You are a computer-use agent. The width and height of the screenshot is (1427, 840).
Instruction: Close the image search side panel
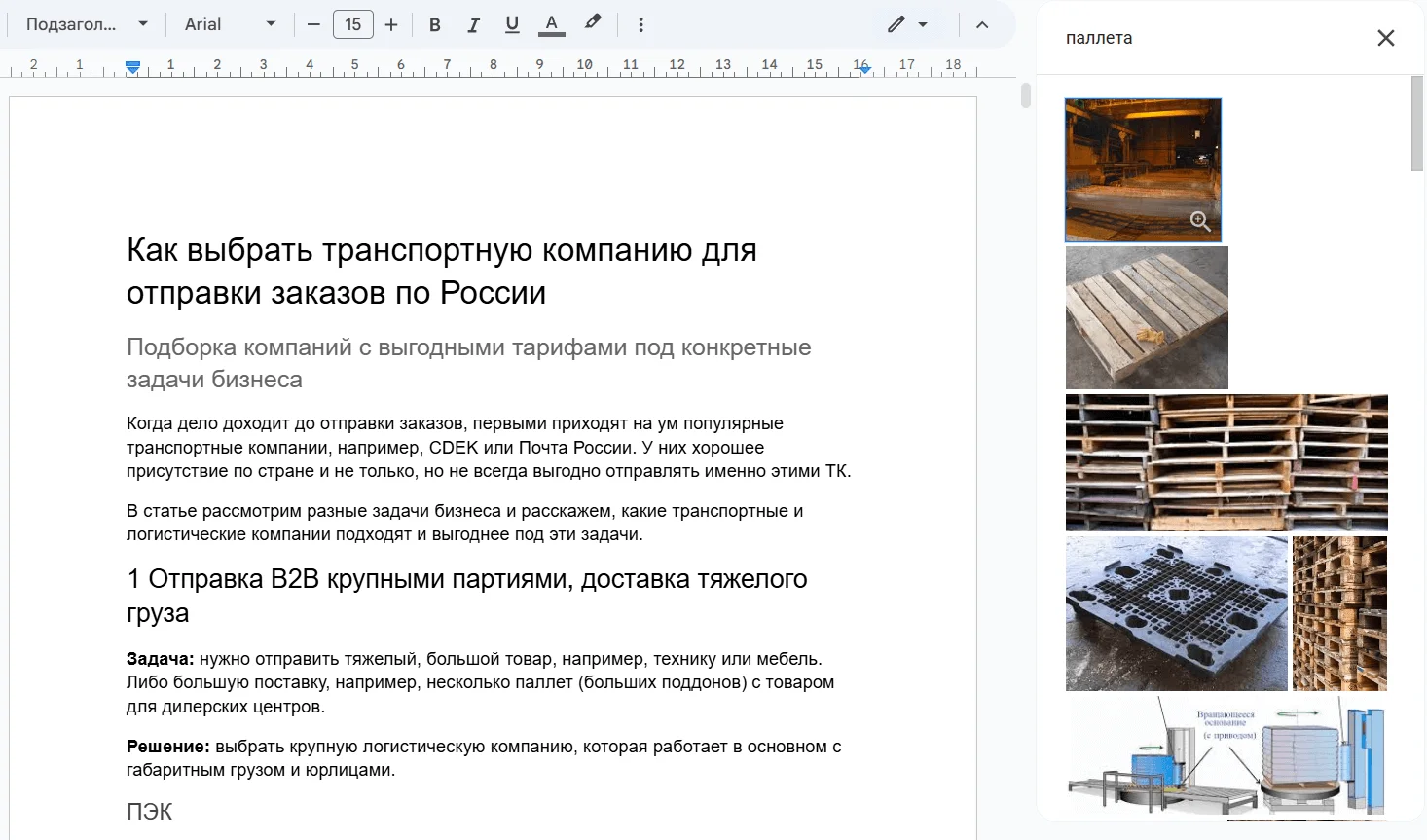coord(1385,38)
